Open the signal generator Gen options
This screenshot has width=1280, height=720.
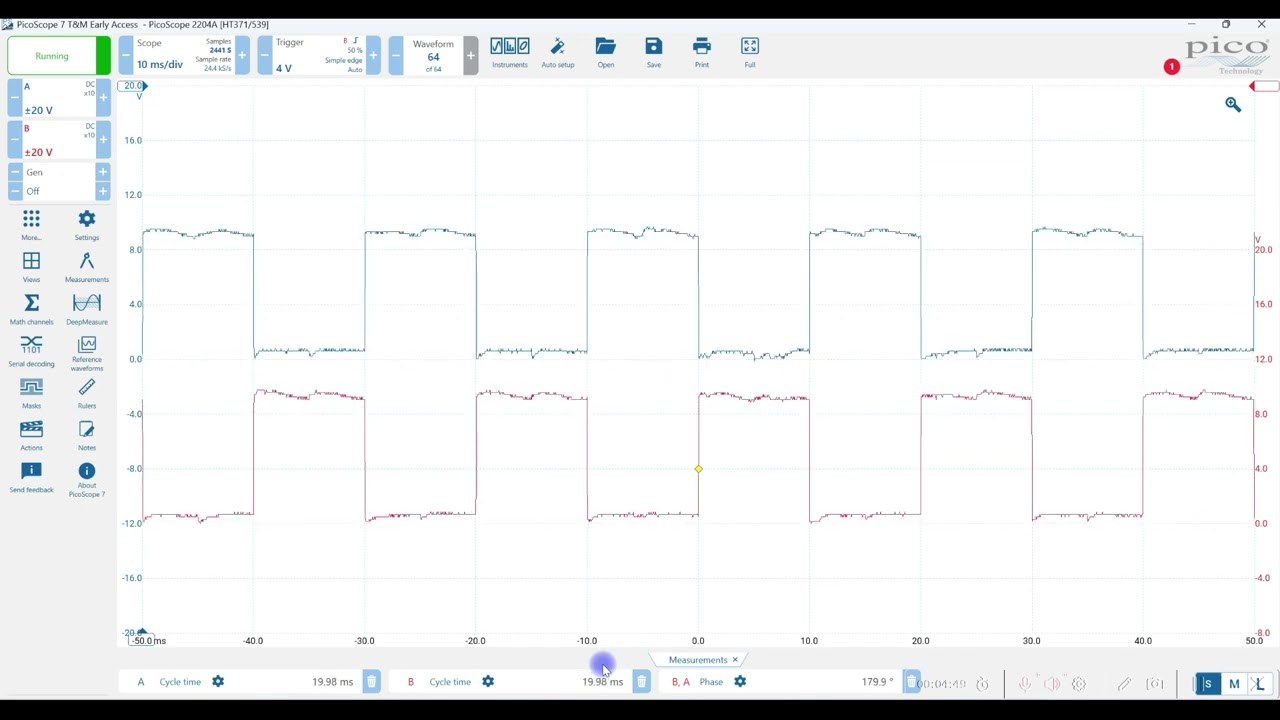coord(59,172)
